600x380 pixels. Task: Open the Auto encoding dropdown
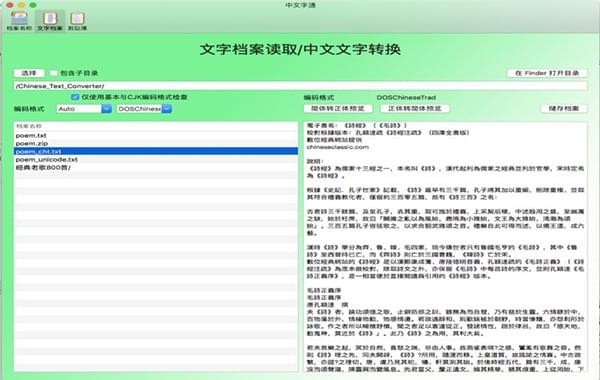pos(84,109)
